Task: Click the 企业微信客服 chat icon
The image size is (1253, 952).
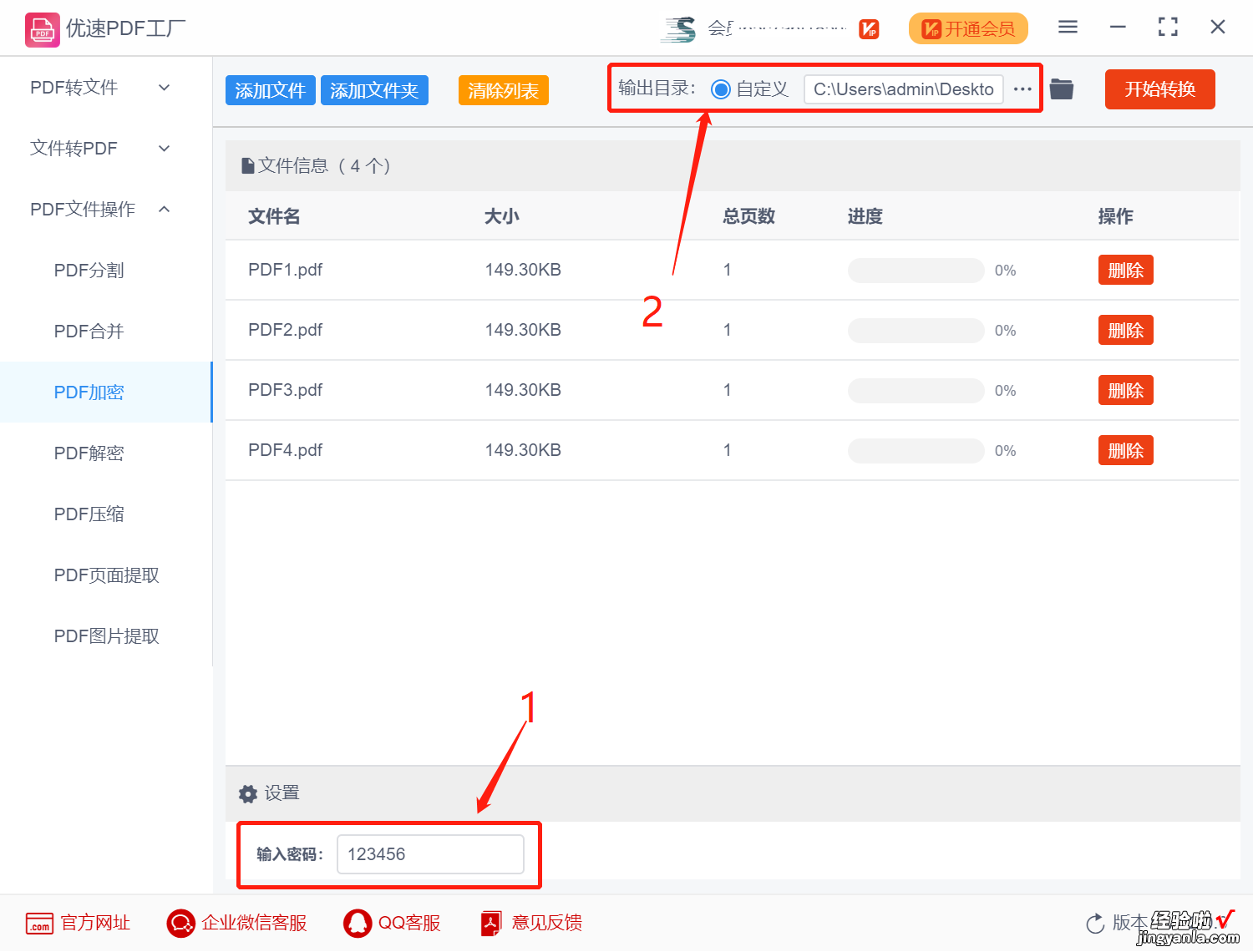Action: click(x=180, y=923)
